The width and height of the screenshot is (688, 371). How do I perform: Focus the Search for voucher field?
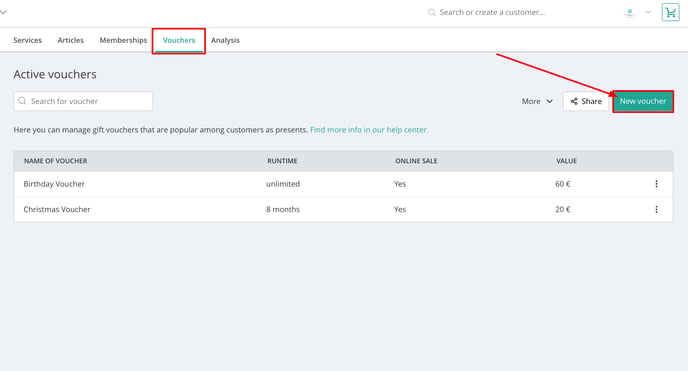(83, 101)
